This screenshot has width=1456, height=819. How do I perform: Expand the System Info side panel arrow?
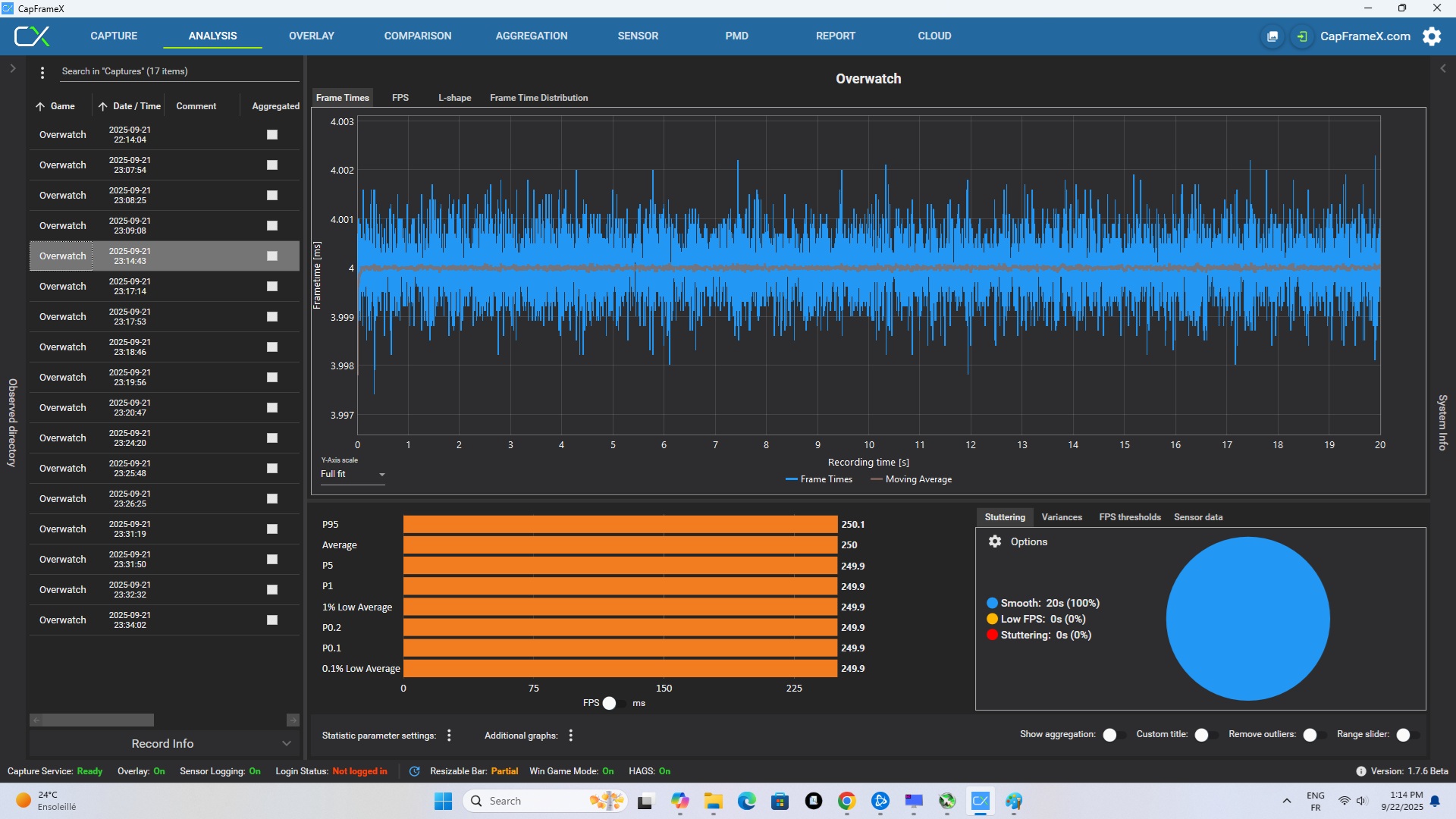point(1443,68)
